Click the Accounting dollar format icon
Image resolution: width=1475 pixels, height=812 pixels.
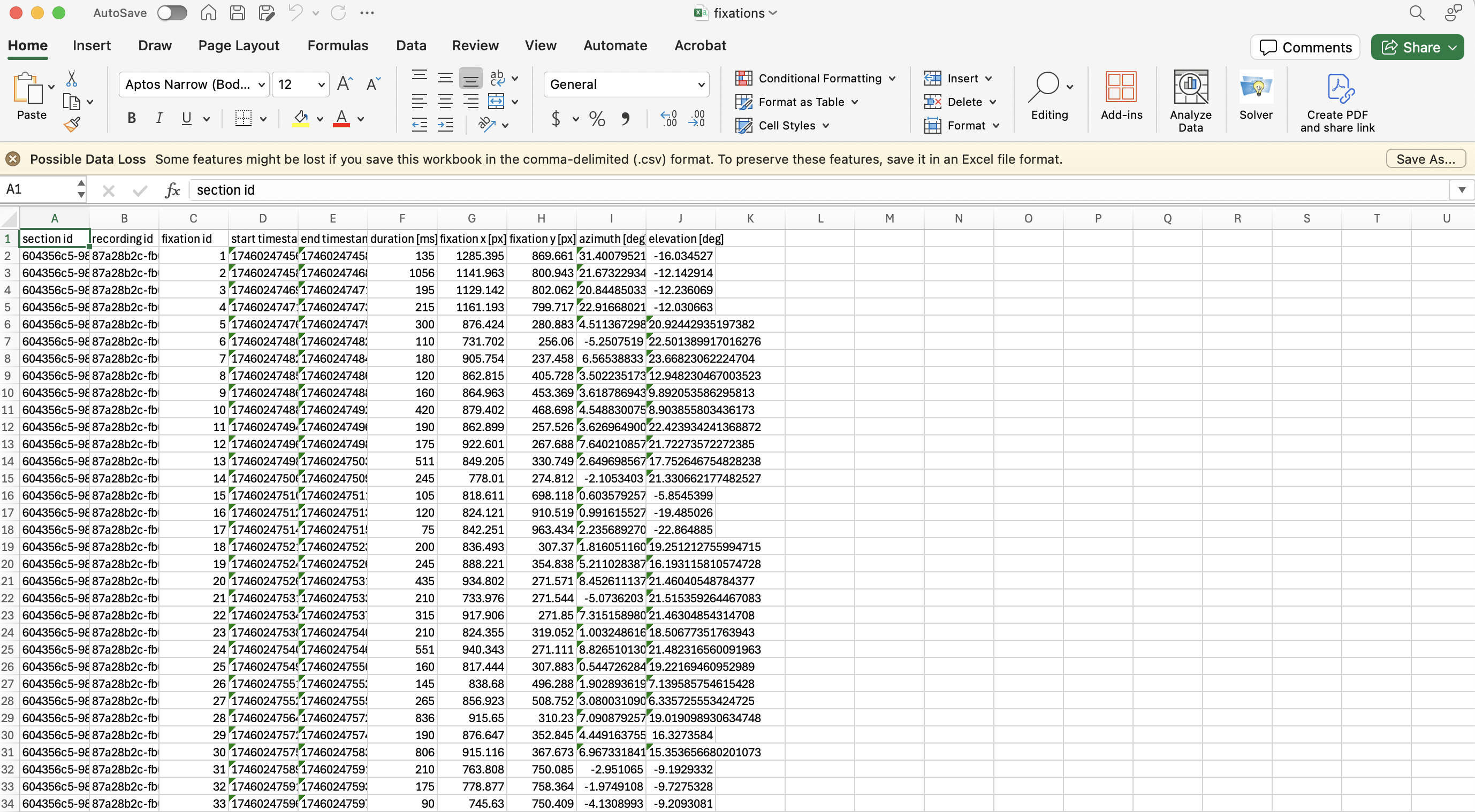[556, 118]
